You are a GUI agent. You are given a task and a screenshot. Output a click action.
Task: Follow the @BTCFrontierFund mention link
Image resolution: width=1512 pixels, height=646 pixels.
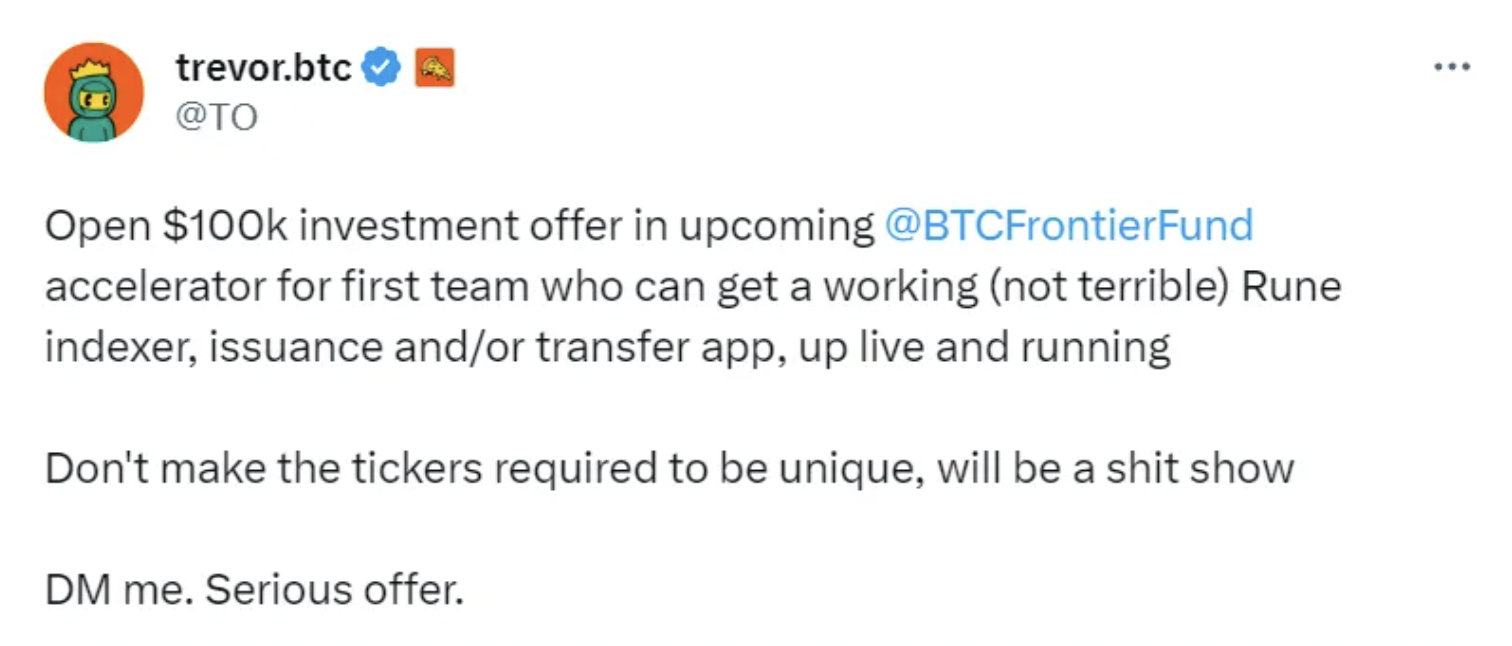pos(1069,226)
